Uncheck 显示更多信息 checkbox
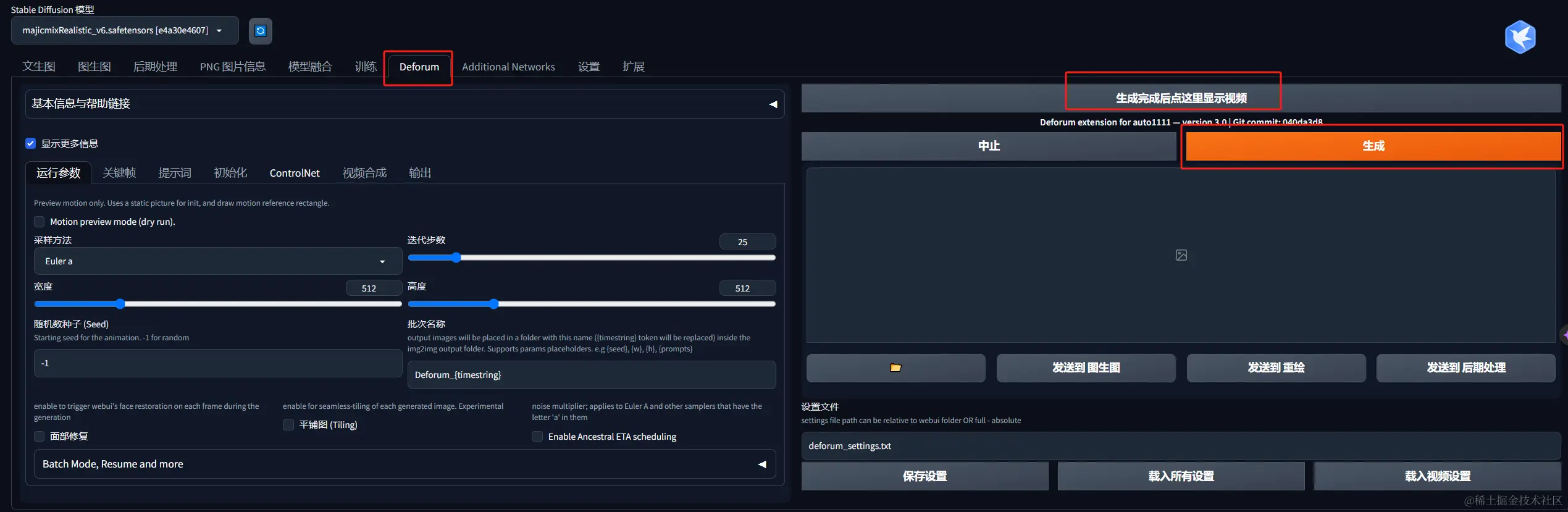 tap(30, 143)
